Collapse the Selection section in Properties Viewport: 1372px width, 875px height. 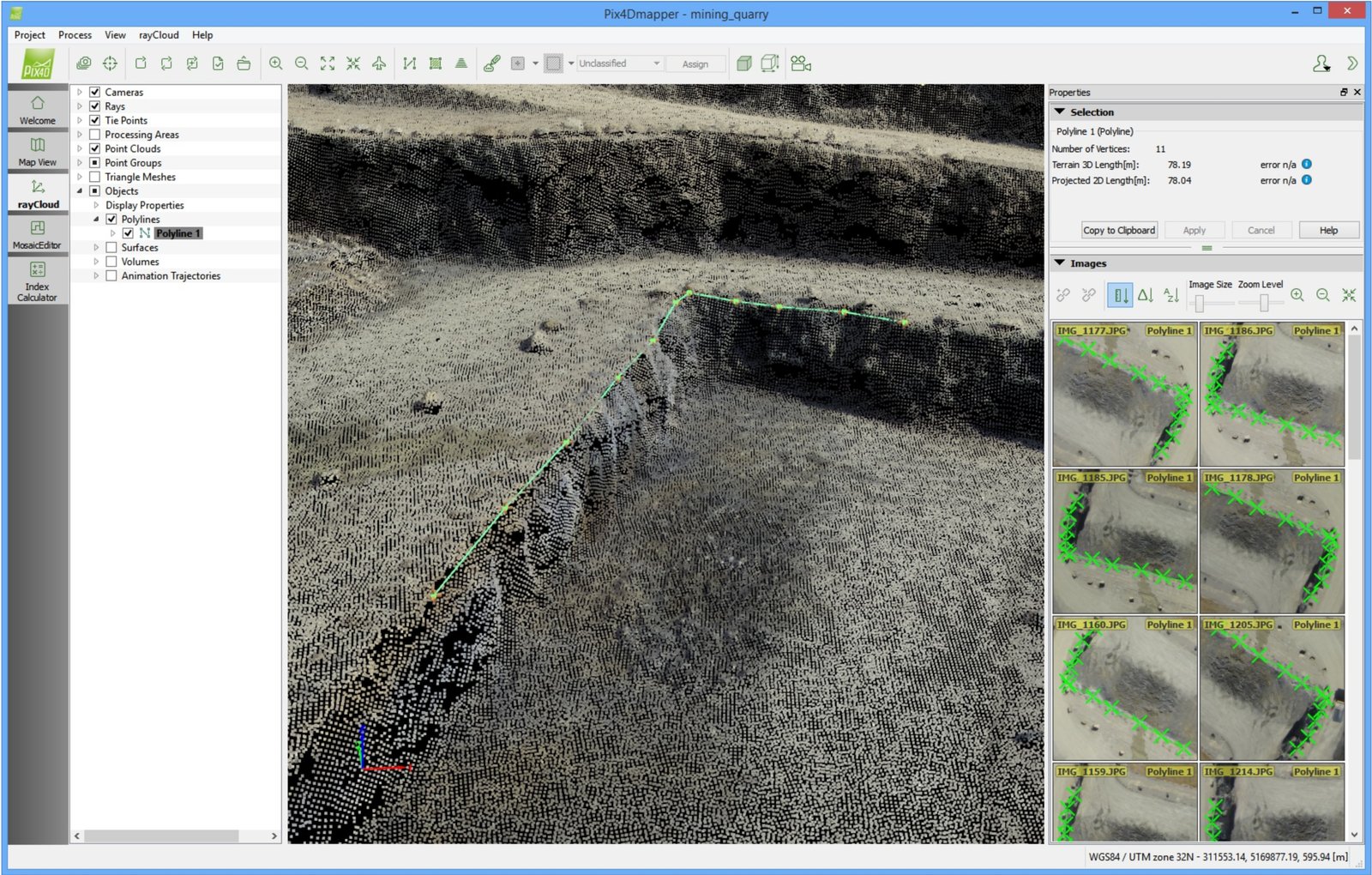point(1060,112)
